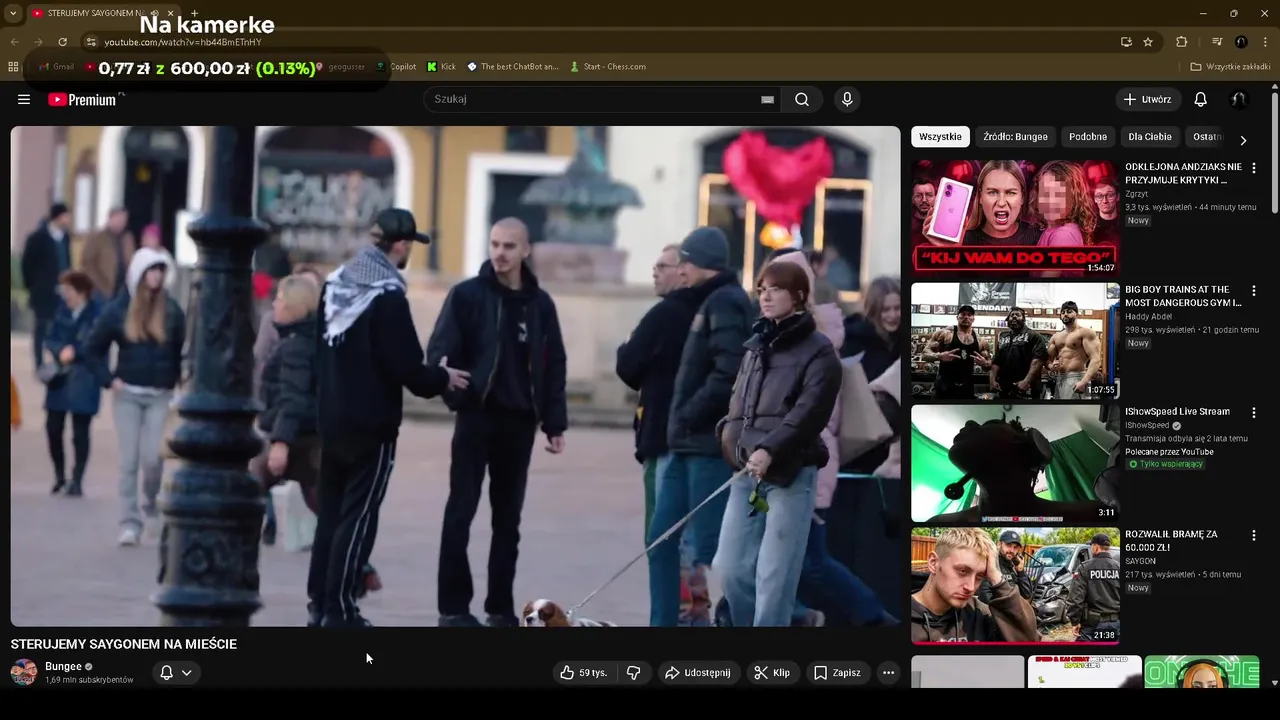Open the Bungee channel name link
This screenshot has height=720, width=1280.
click(63, 666)
